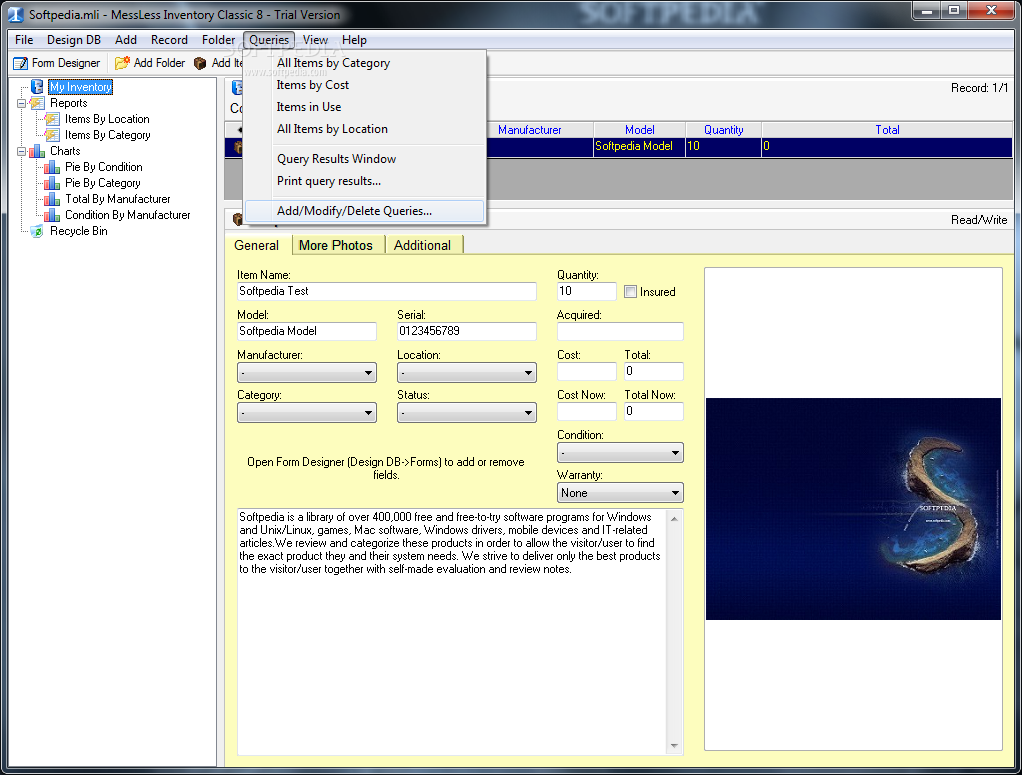This screenshot has height=775, width=1022.
Task: Click the application icon in title bar
Action: click(x=16, y=14)
